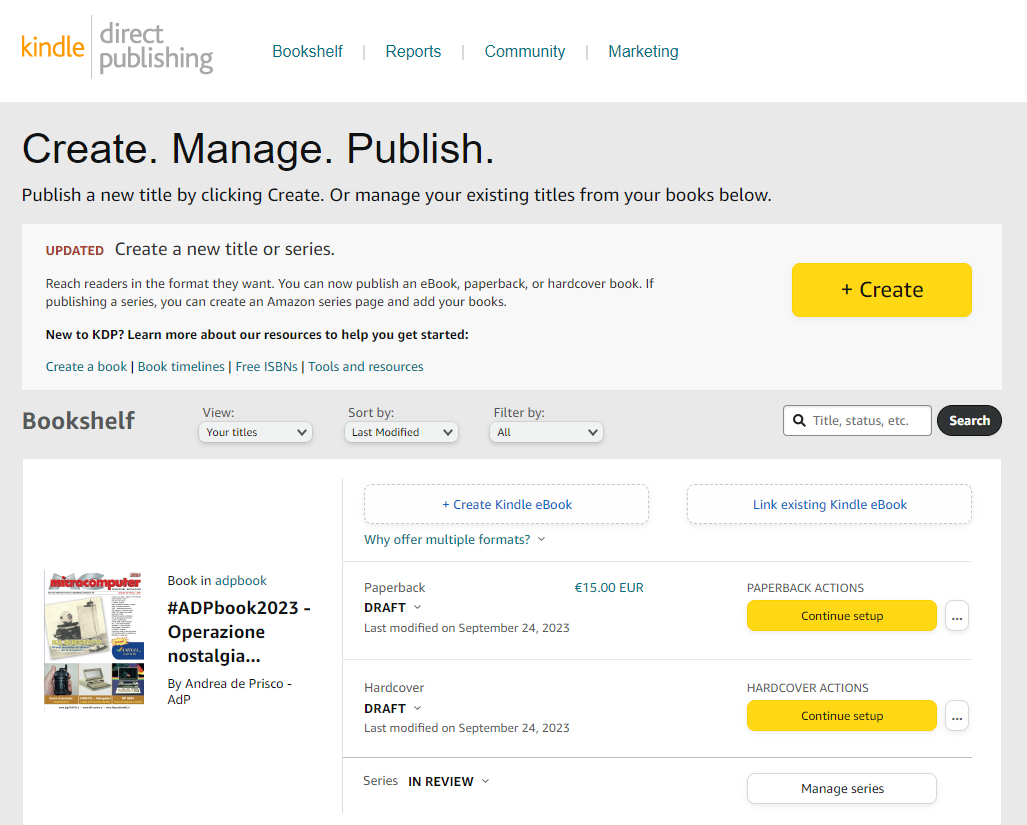
Task: Open the Book timelines link
Action: [x=181, y=367]
